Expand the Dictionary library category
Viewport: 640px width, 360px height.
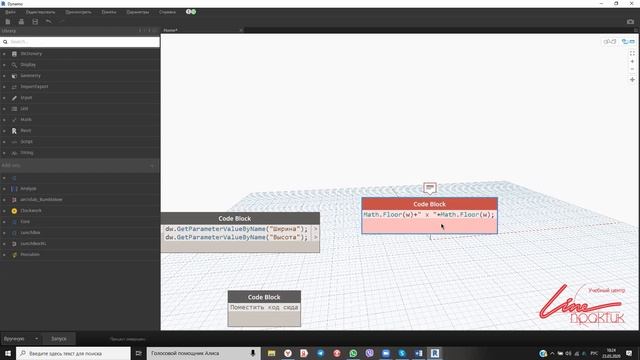coord(4,54)
